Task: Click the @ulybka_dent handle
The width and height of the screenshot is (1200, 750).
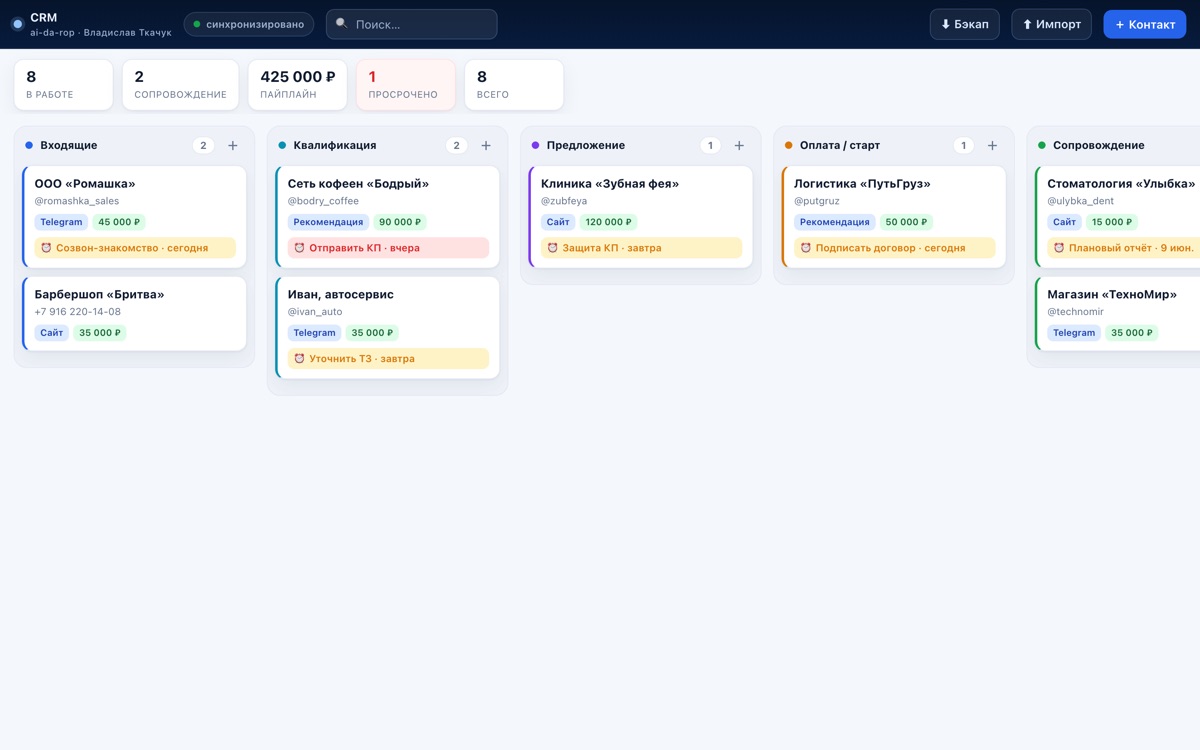Action: pos(1080,201)
